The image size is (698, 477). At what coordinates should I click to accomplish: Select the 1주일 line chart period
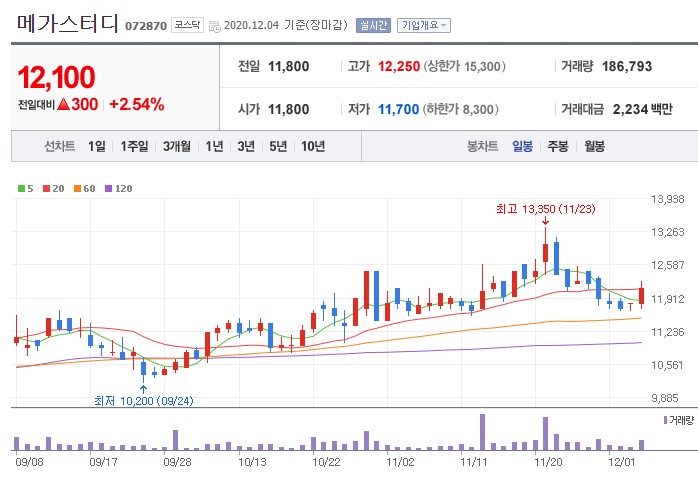coord(134,146)
